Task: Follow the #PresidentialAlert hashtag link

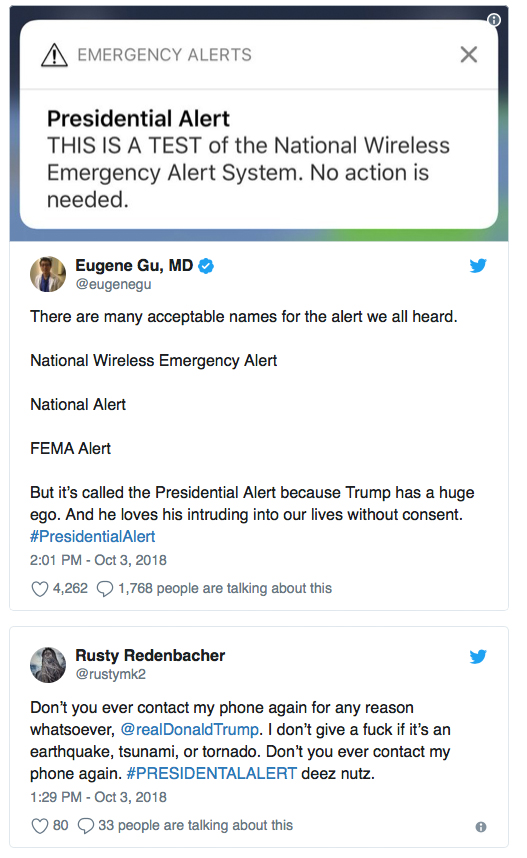Action: pos(92,536)
